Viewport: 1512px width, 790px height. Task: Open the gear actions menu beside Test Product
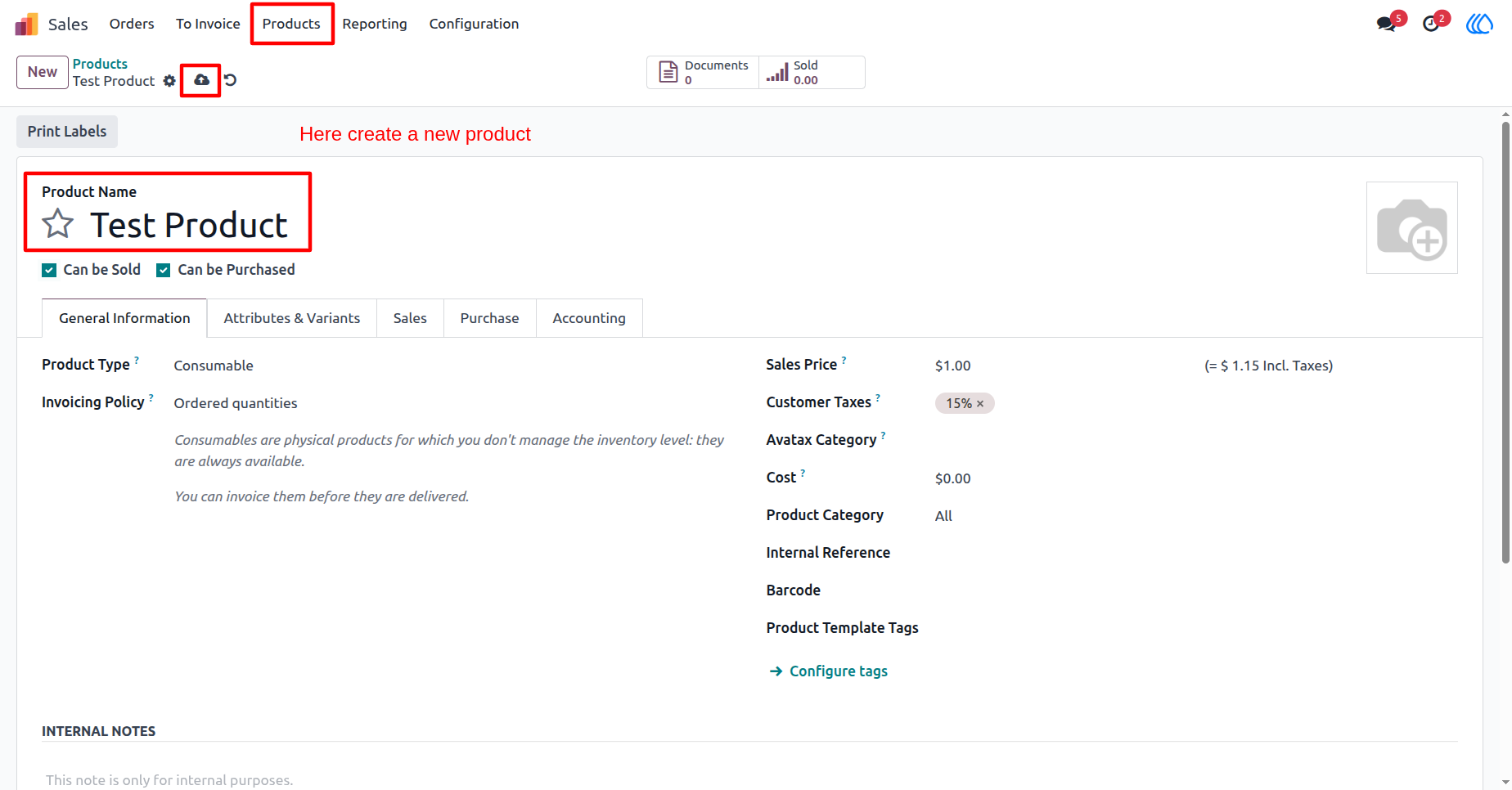coord(169,81)
